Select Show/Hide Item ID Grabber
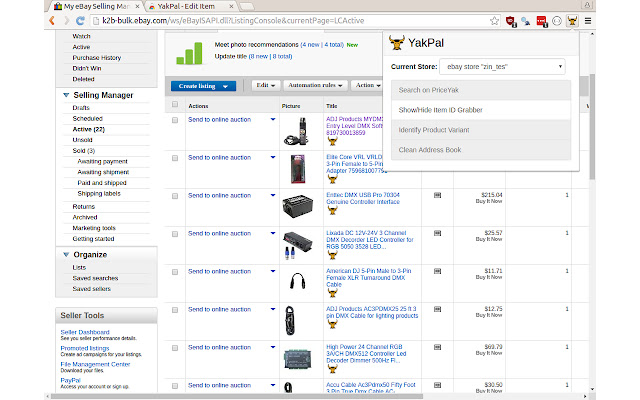Viewport: 640px width, 400px height. coord(481,110)
